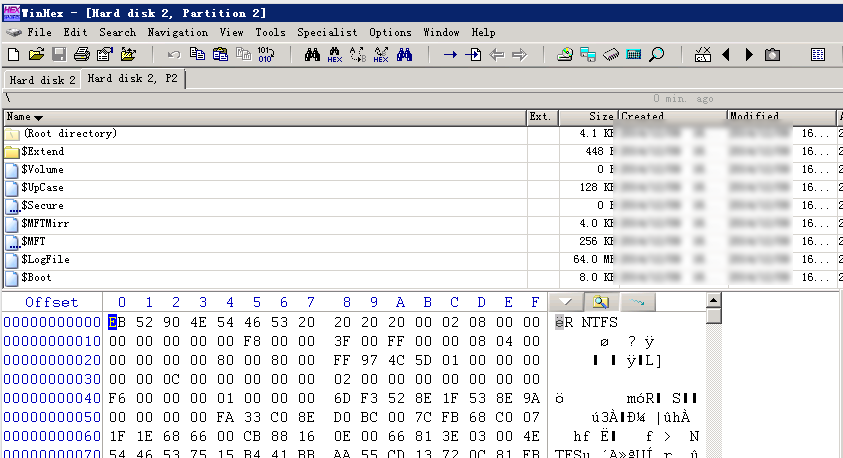Open the Specialist menu

pos(327,32)
